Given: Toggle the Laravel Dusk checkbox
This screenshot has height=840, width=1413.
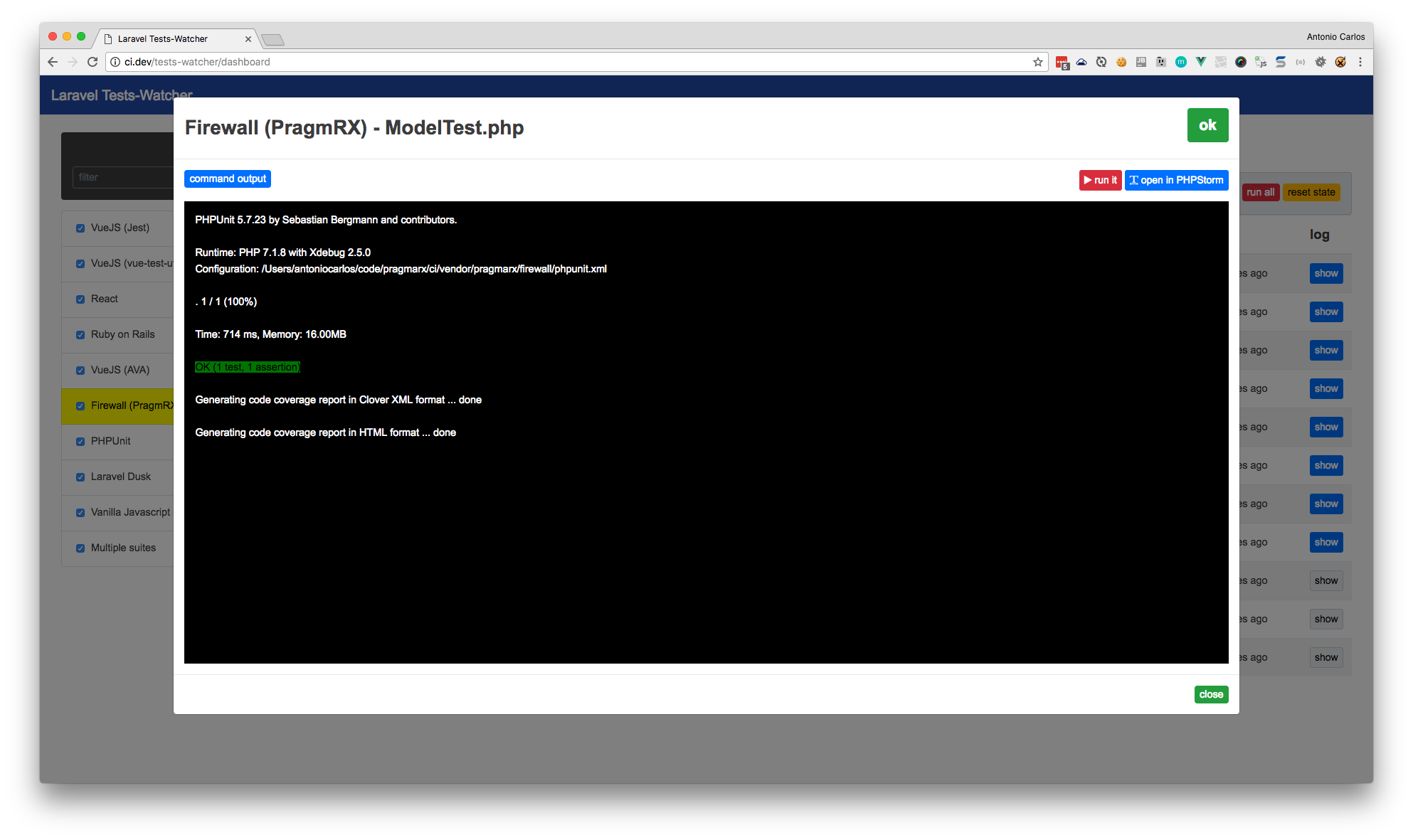Looking at the screenshot, I should [80, 477].
